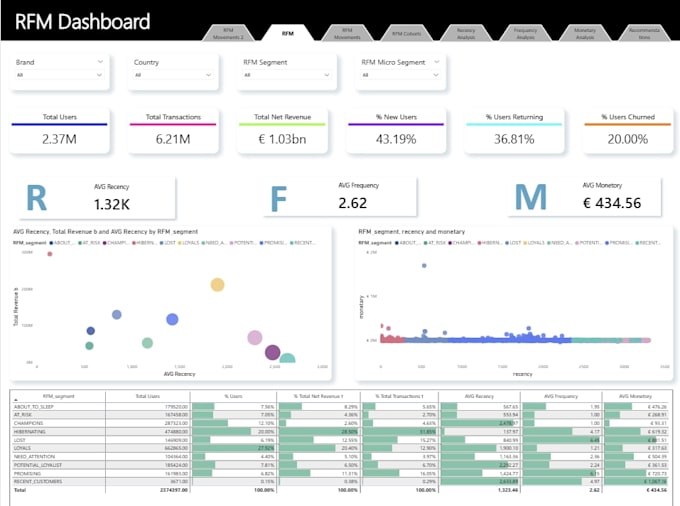The height and width of the screenshot is (506, 680).
Task: Click the % Users Churned value 20.00%
Action: tap(628, 139)
